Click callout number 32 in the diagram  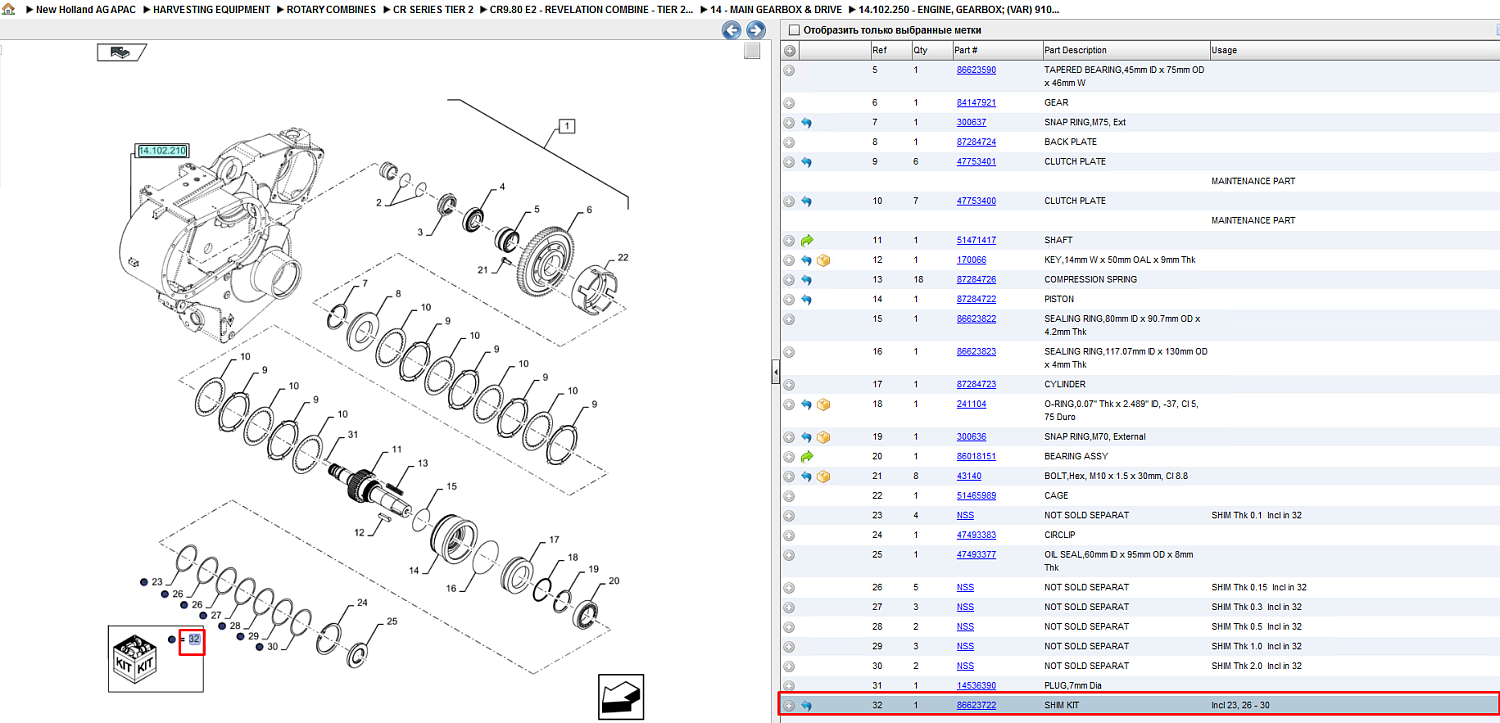pos(194,638)
